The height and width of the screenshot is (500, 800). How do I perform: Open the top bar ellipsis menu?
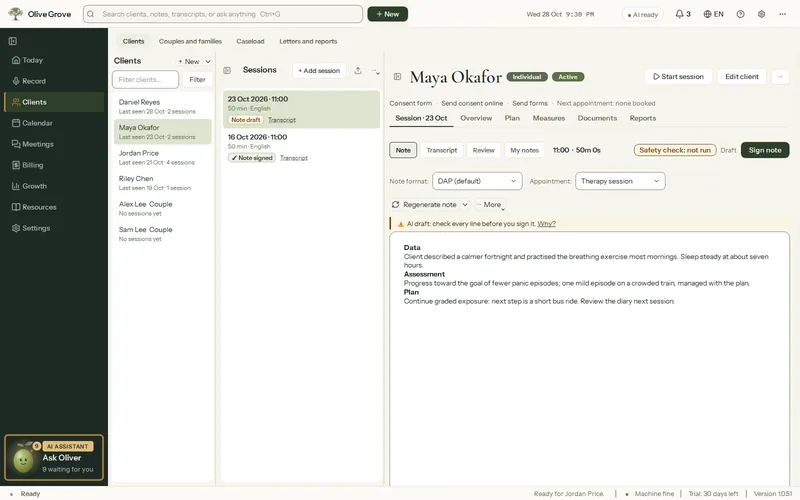coord(782,14)
